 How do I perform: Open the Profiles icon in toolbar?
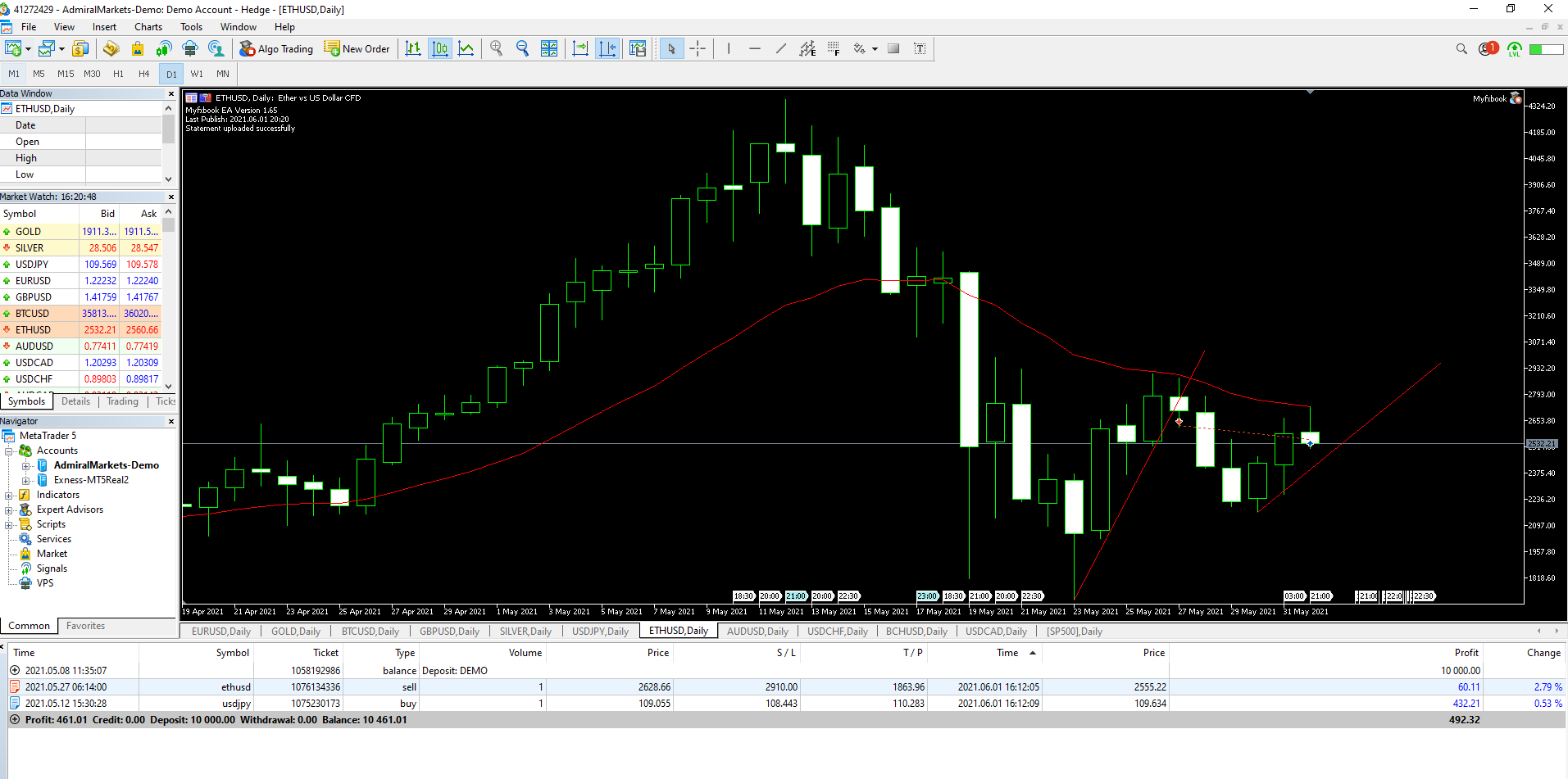[47, 49]
